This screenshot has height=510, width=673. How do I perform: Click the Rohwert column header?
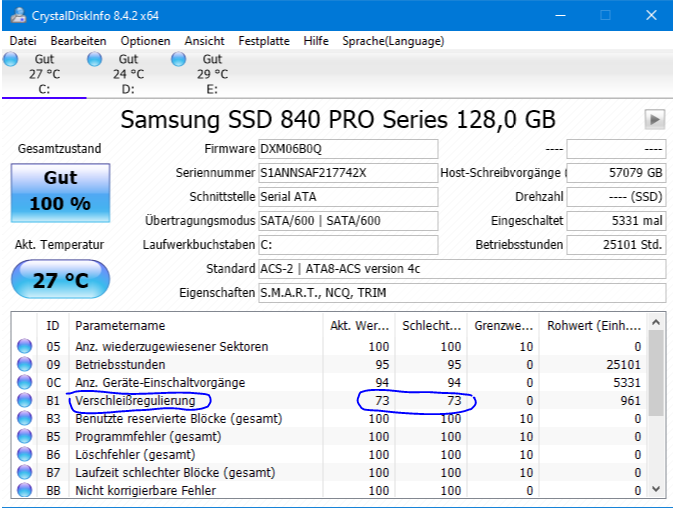pos(594,325)
